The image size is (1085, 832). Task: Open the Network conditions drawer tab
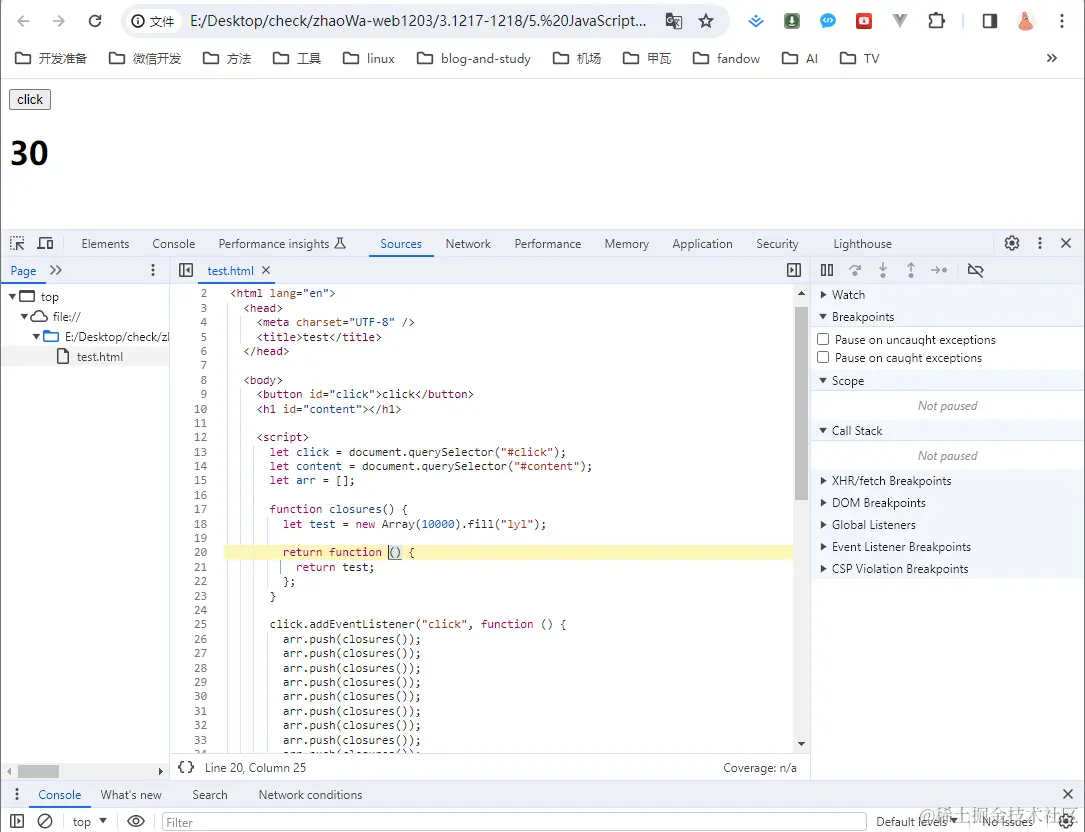(x=310, y=795)
